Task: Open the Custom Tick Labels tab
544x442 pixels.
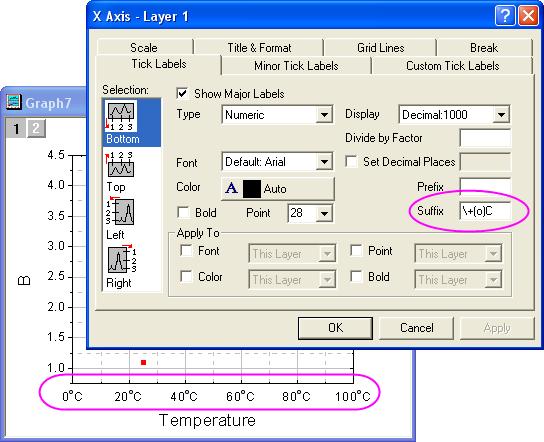Action: click(x=452, y=66)
